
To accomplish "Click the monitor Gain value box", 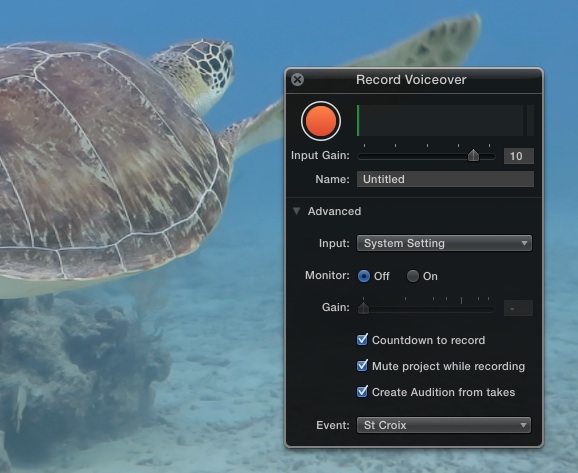I will tap(518, 308).
